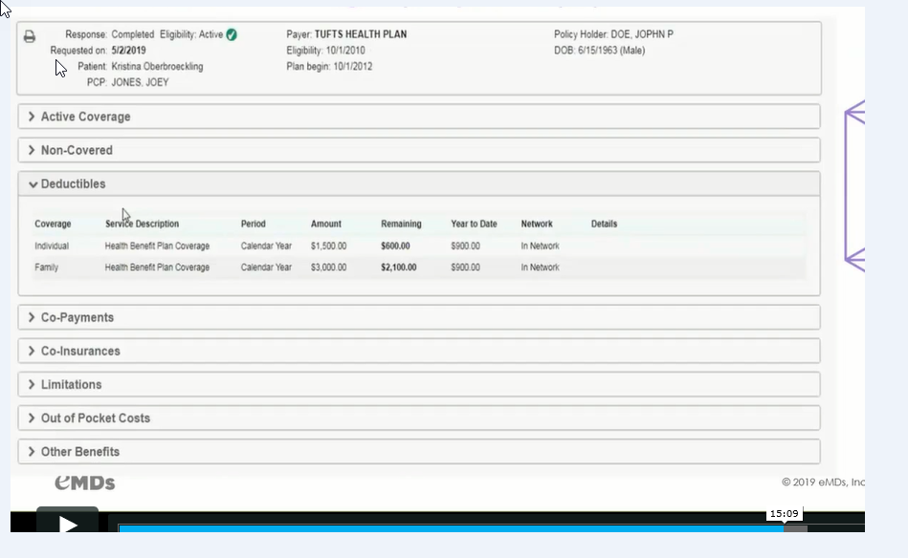Click the green Eligibility Active checkmark
Viewport: 908px width, 558px height.
pos(232,35)
